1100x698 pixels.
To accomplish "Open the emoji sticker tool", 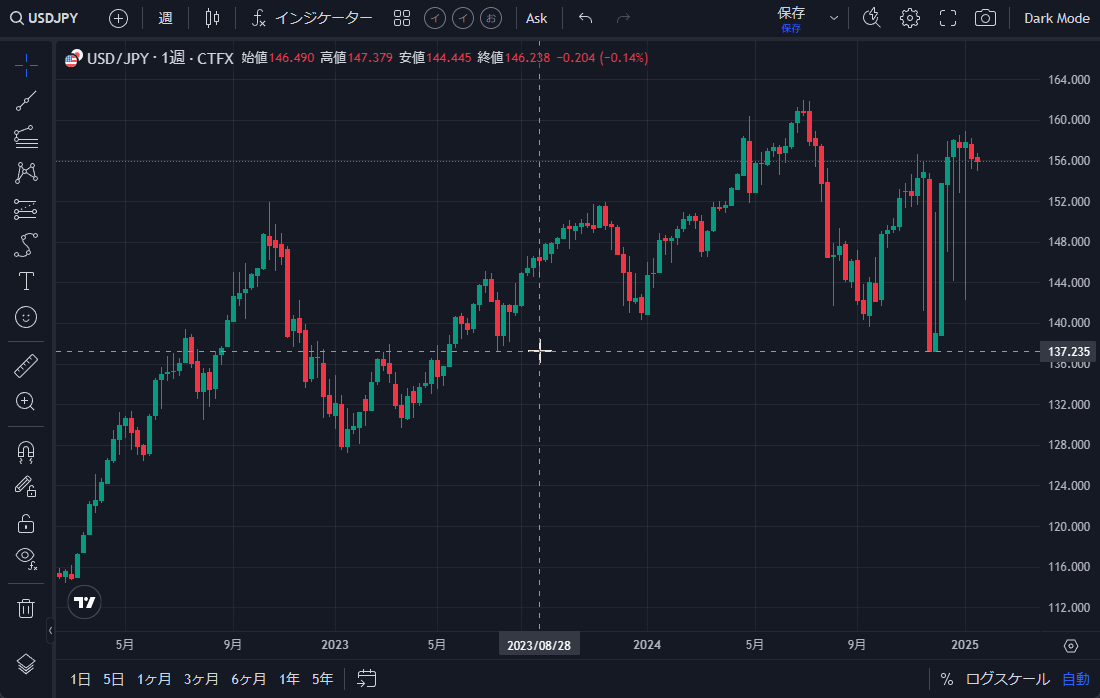I will coord(25,317).
